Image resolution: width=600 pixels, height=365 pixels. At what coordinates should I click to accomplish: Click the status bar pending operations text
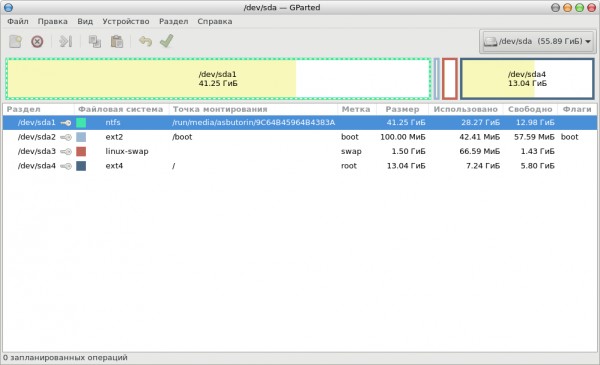point(65,358)
